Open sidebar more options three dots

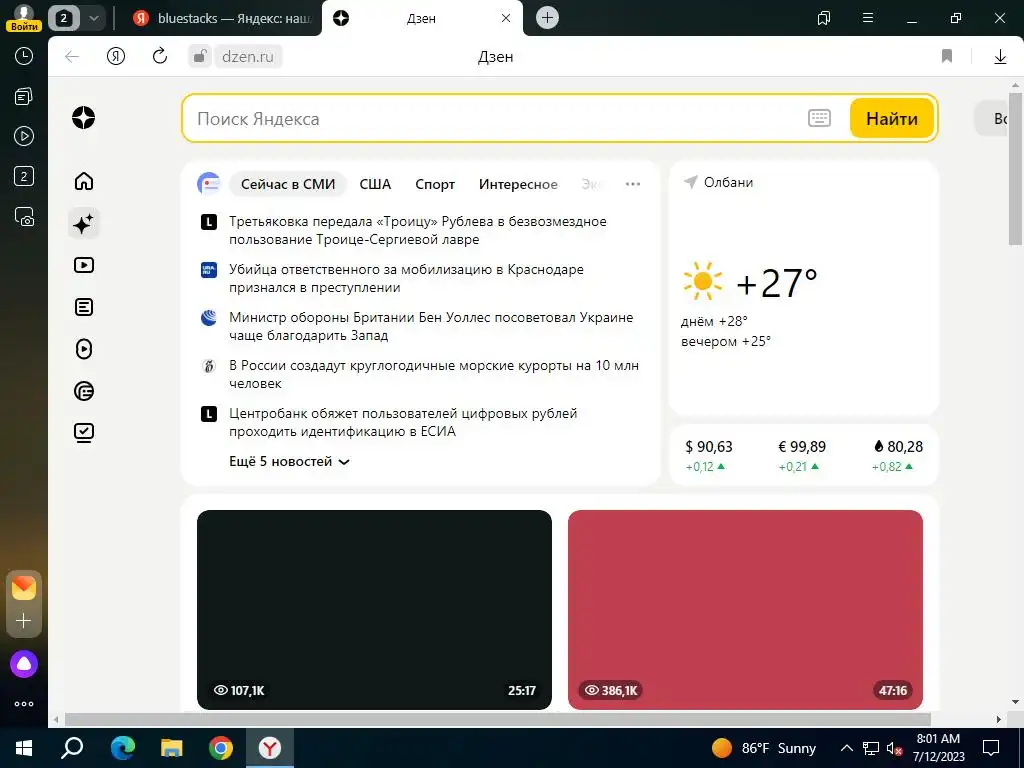[x=24, y=704]
